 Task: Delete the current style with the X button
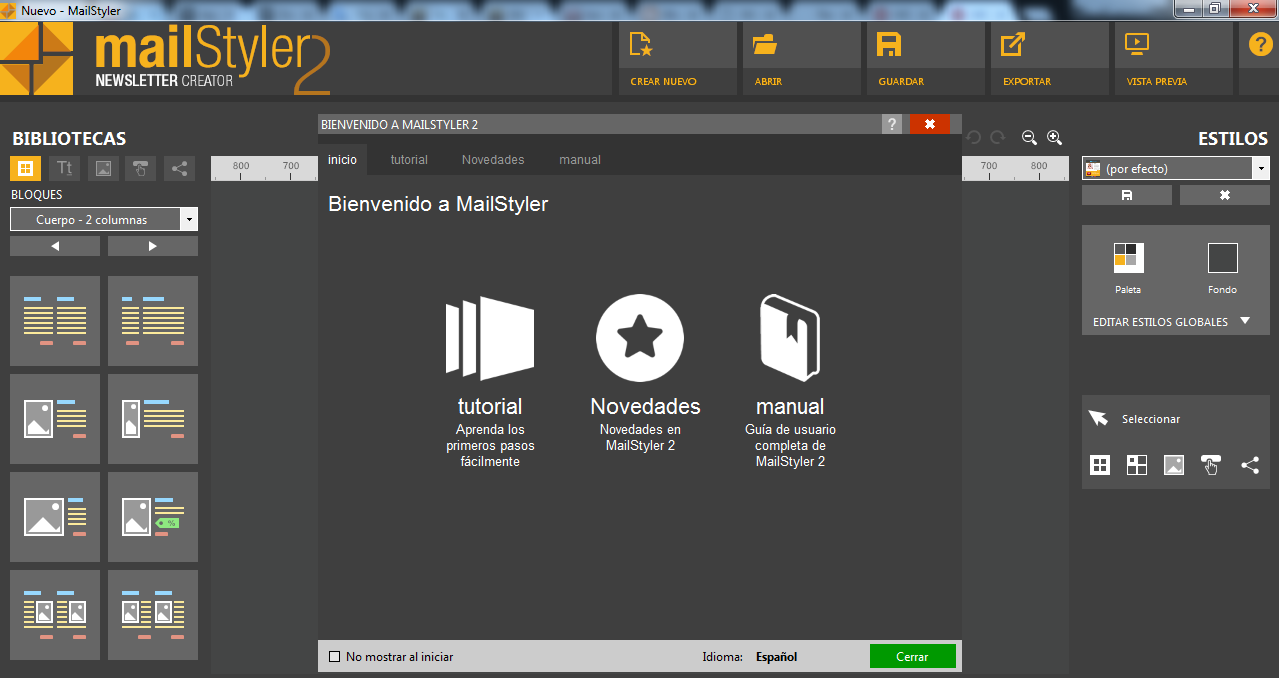pos(1225,195)
